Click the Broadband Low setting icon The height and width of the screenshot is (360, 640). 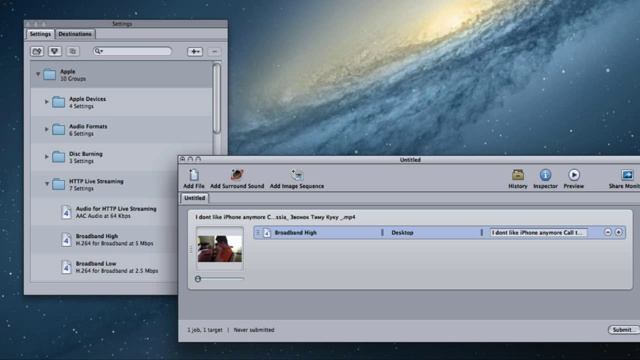[66, 267]
